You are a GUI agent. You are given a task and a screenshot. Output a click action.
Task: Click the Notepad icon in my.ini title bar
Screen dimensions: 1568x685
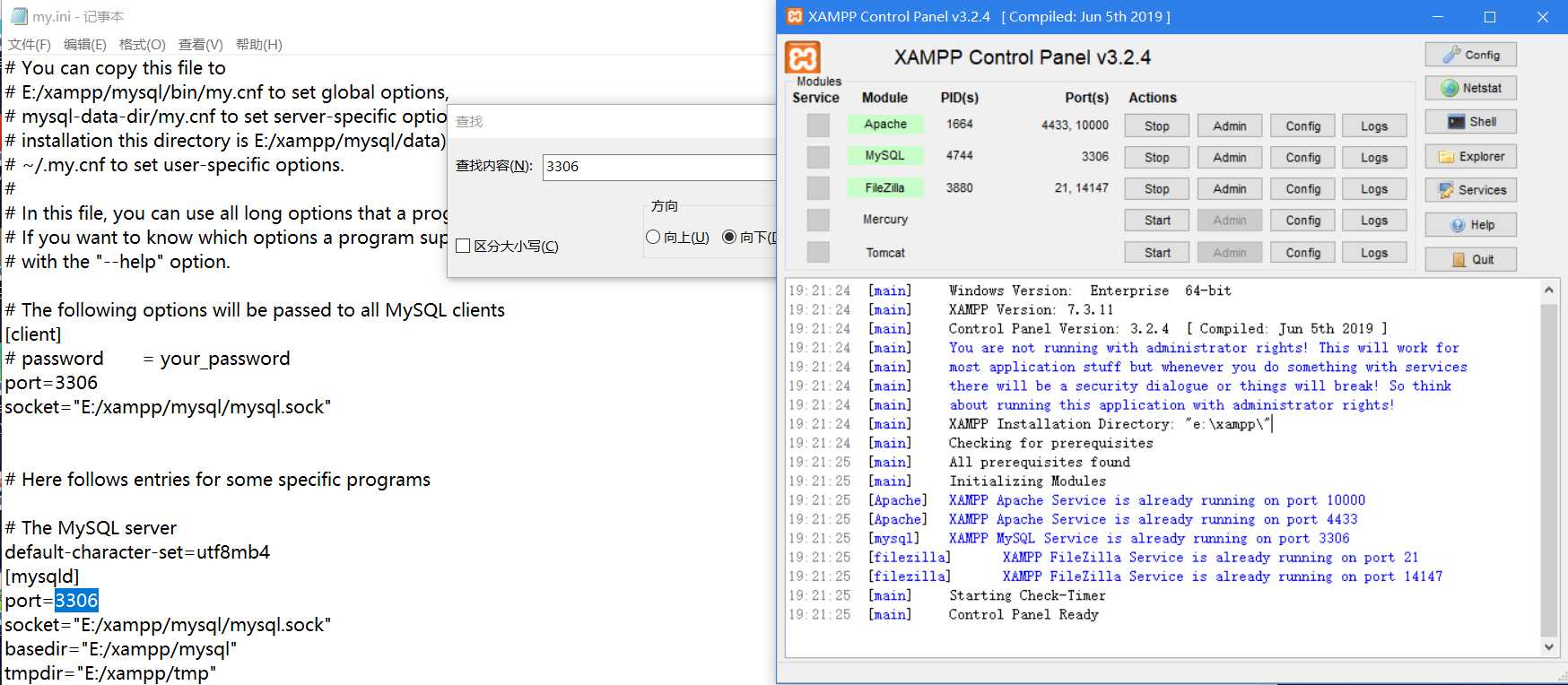pos(19,16)
